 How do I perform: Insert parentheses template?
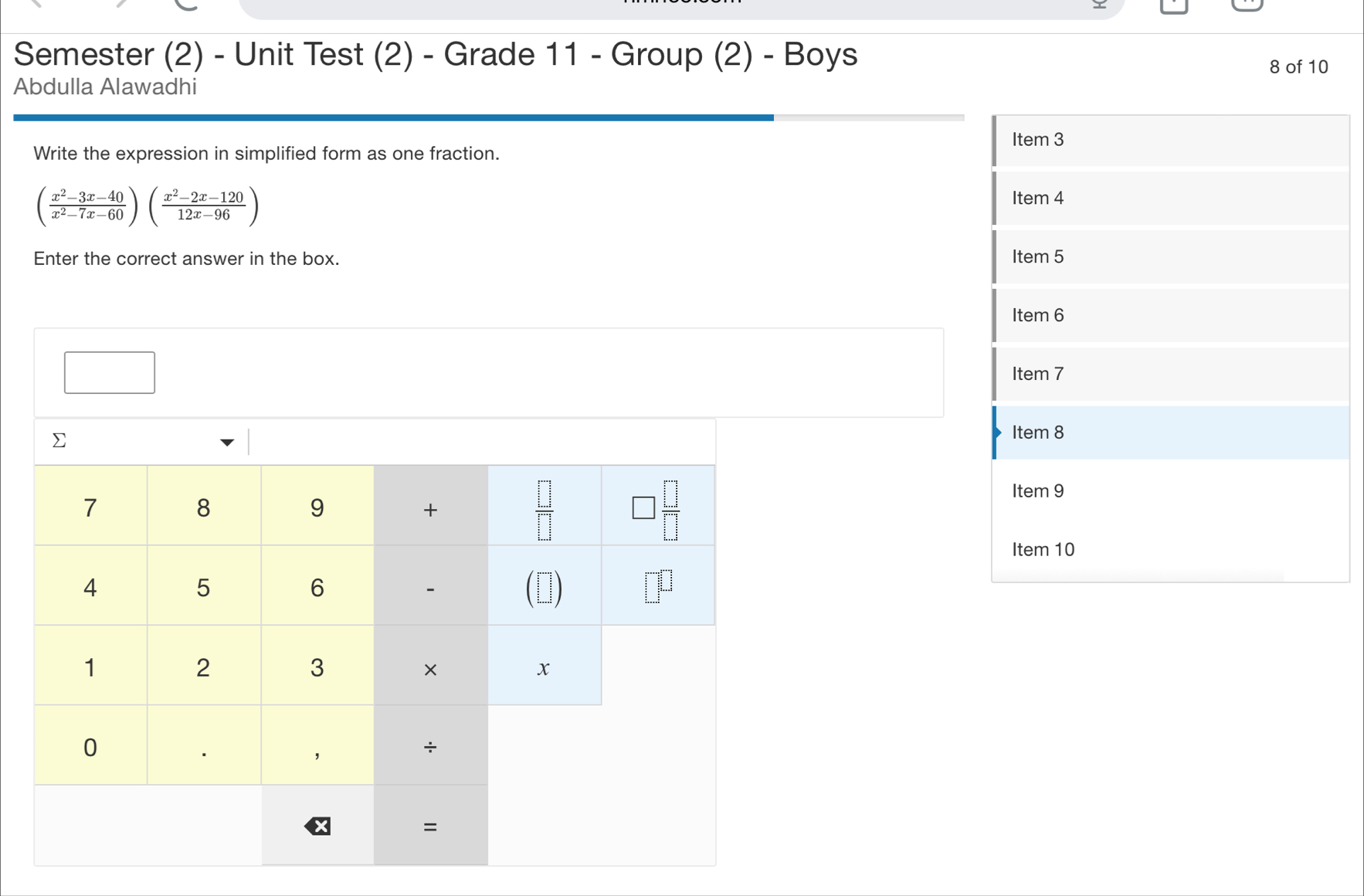pyautogui.click(x=545, y=587)
